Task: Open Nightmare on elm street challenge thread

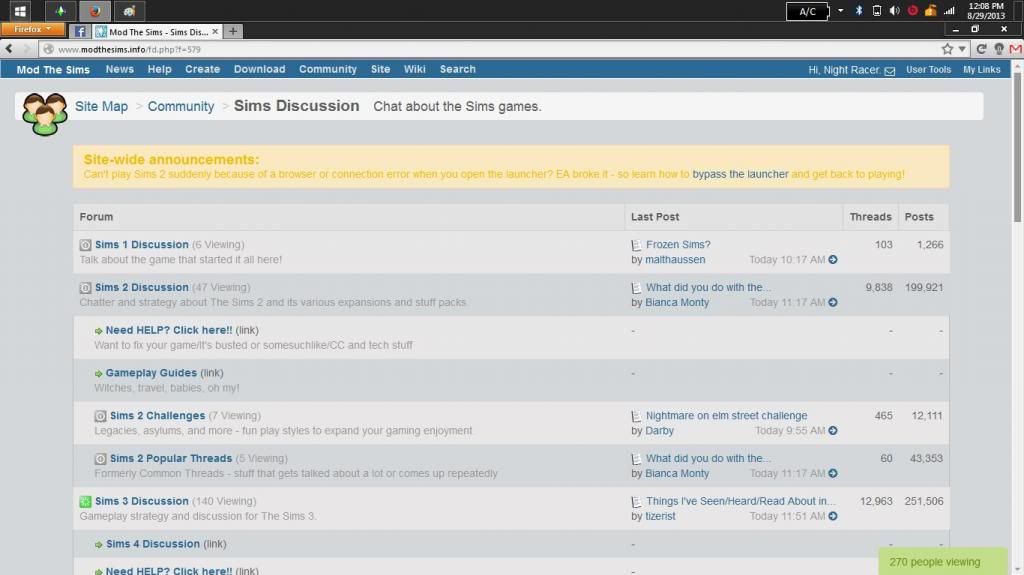Action: (726, 416)
